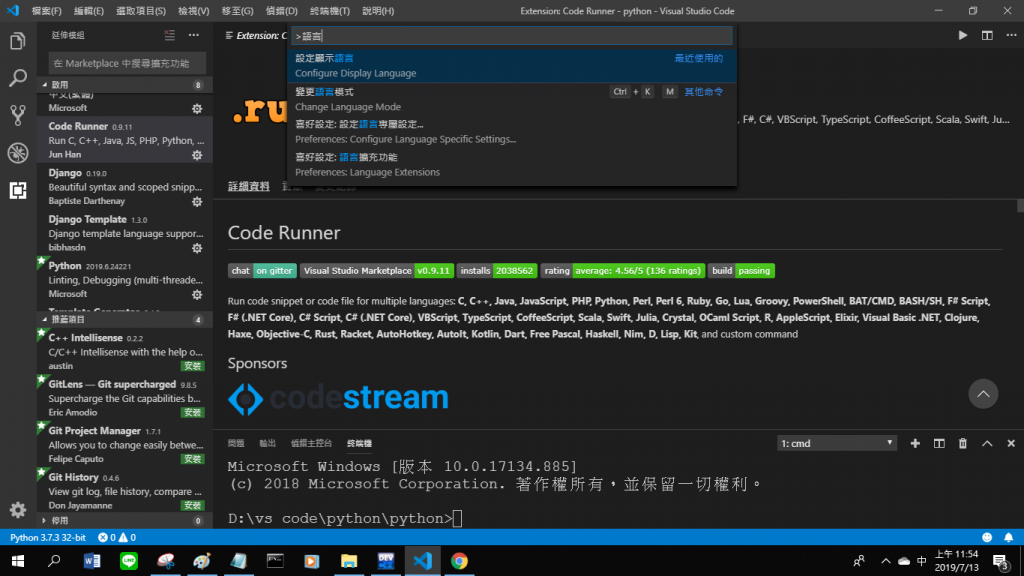
Task: Click the command palette input field
Action: coord(512,36)
